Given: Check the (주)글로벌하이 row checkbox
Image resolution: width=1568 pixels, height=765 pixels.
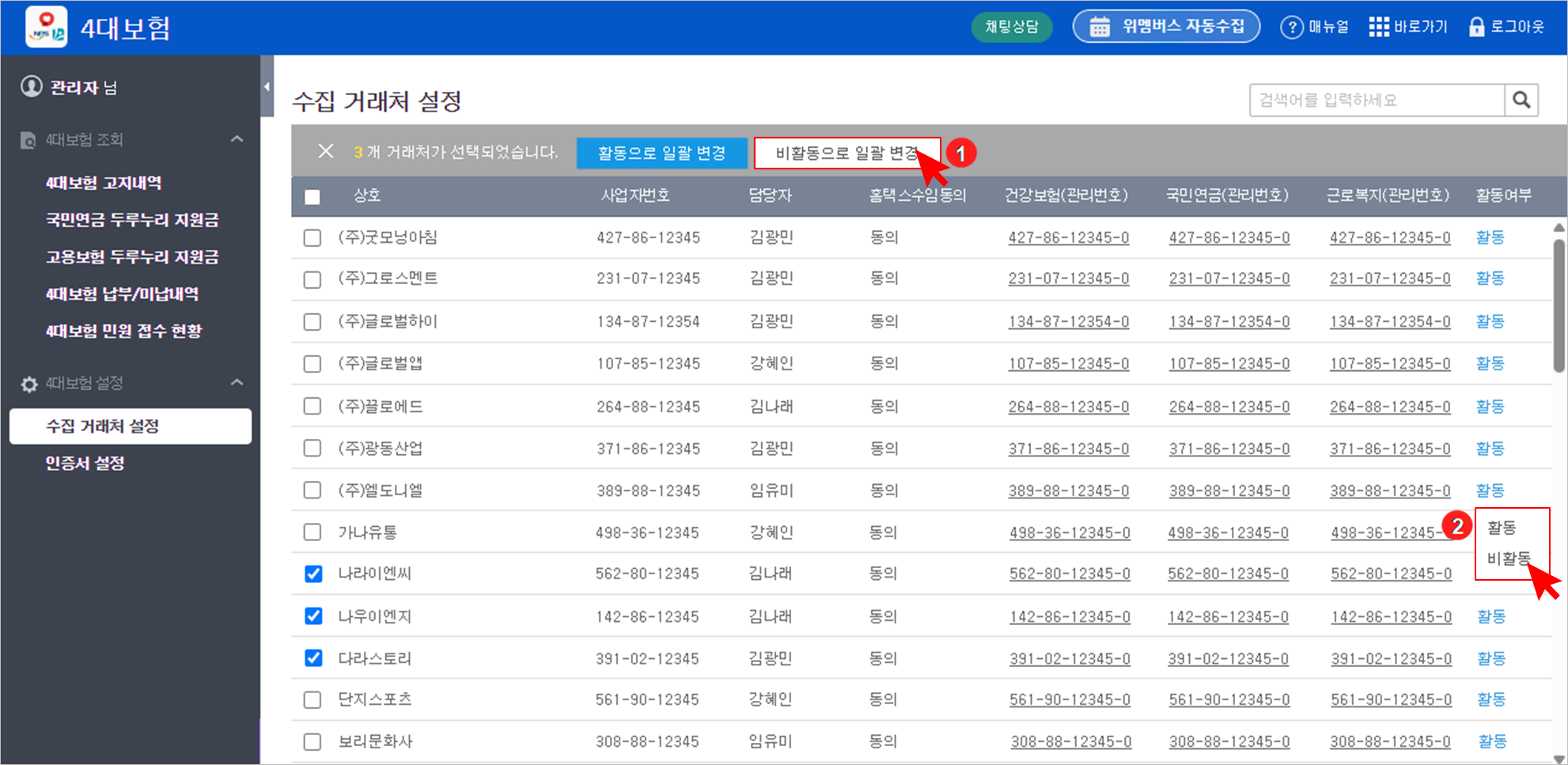Looking at the screenshot, I should click(x=312, y=322).
